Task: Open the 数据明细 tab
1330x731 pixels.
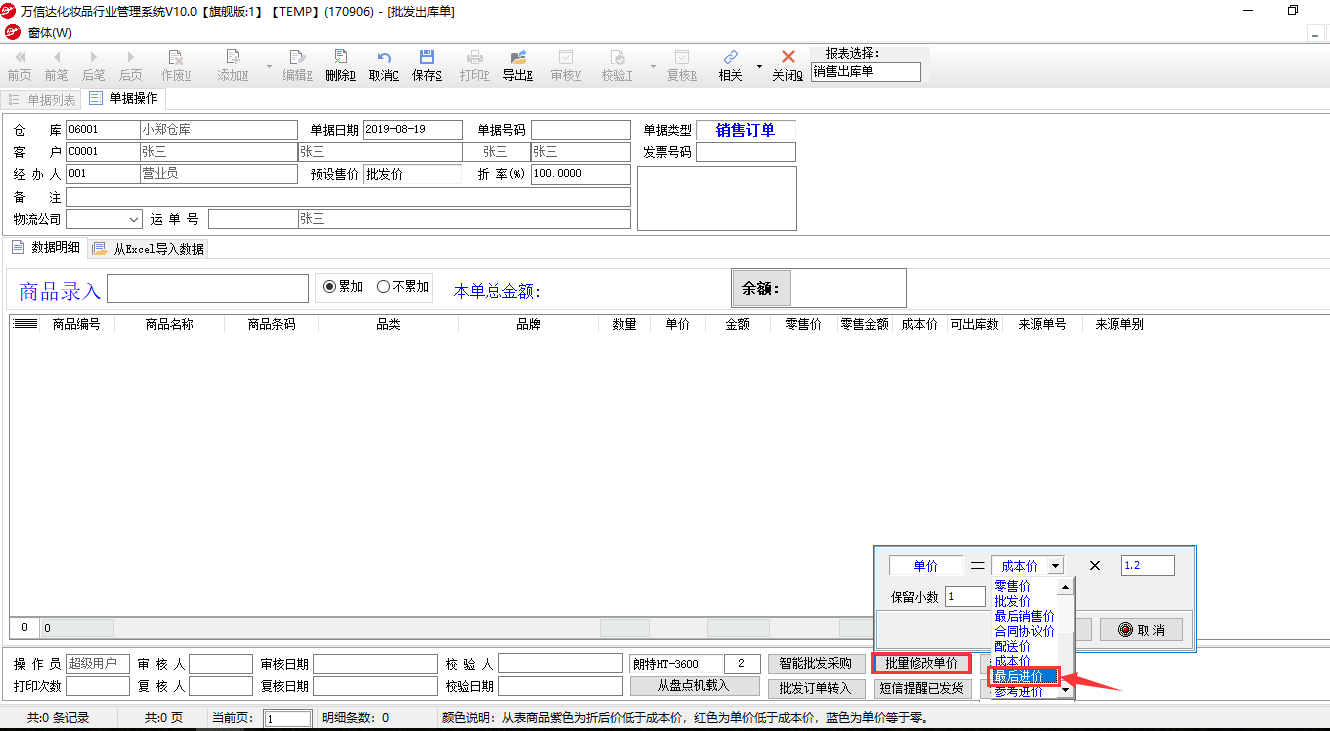Action: [x=46, y=247]
